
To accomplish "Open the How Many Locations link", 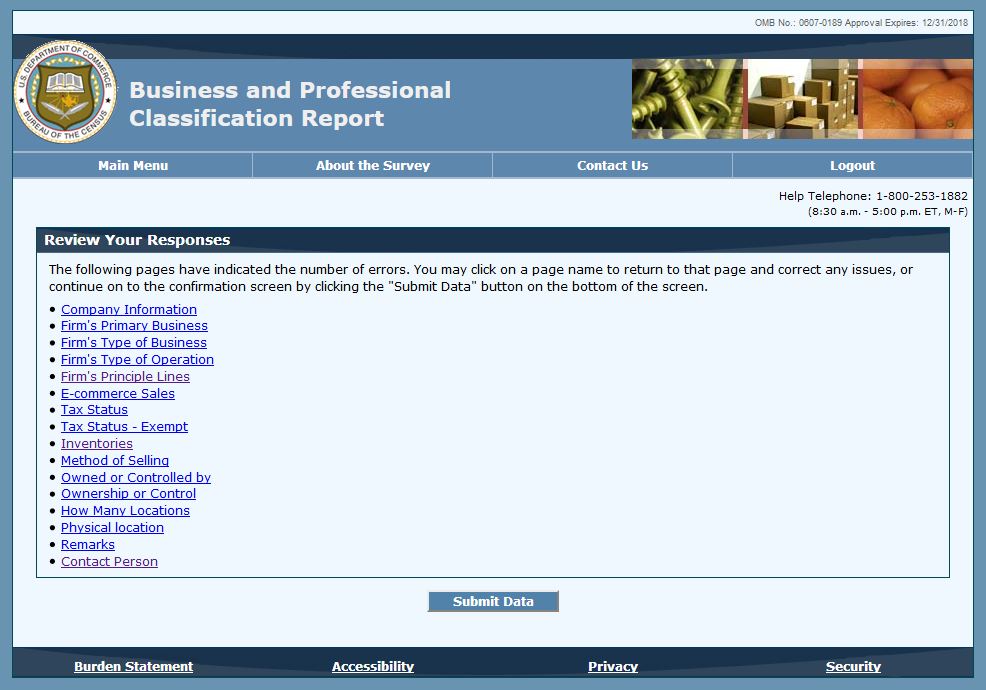I will click(125, 511).
